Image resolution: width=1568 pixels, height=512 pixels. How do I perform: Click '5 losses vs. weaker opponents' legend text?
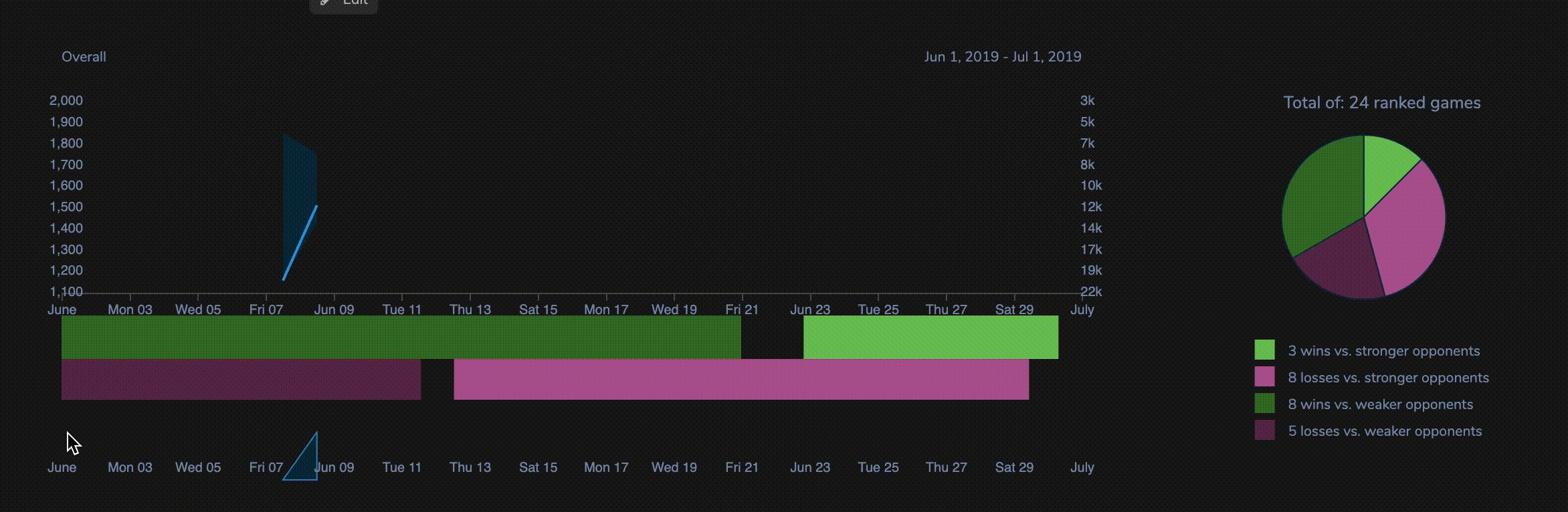[1385, 431]
